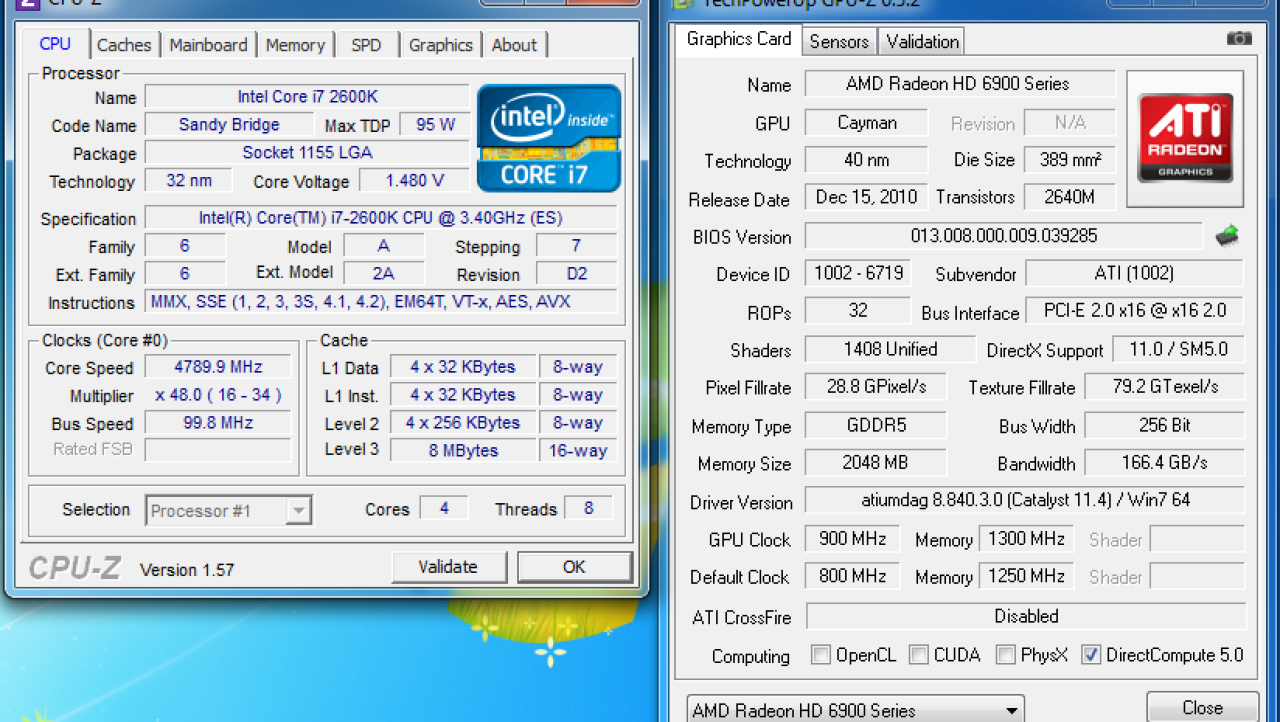
Task: Click the Intel Core i7 logo
Action: pos(549,138)
